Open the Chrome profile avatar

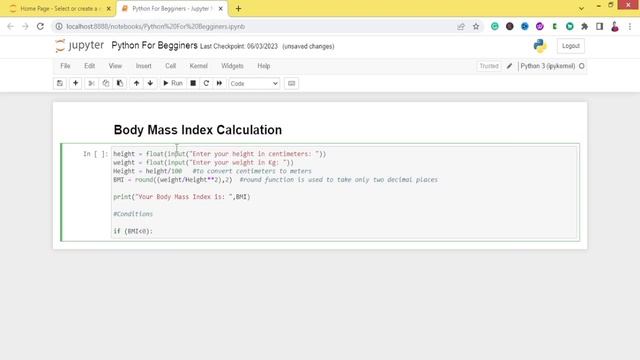(615, 27)
